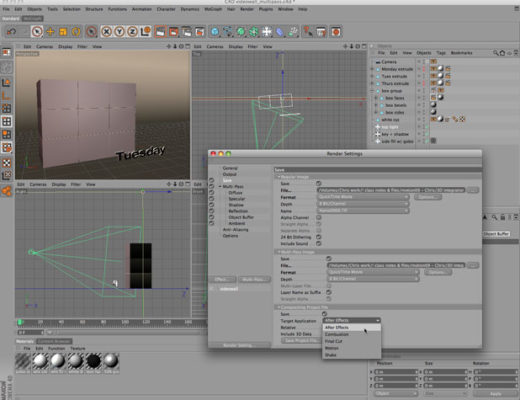Open the particle objects toolbar icon
520x400 pixels.
293,32
